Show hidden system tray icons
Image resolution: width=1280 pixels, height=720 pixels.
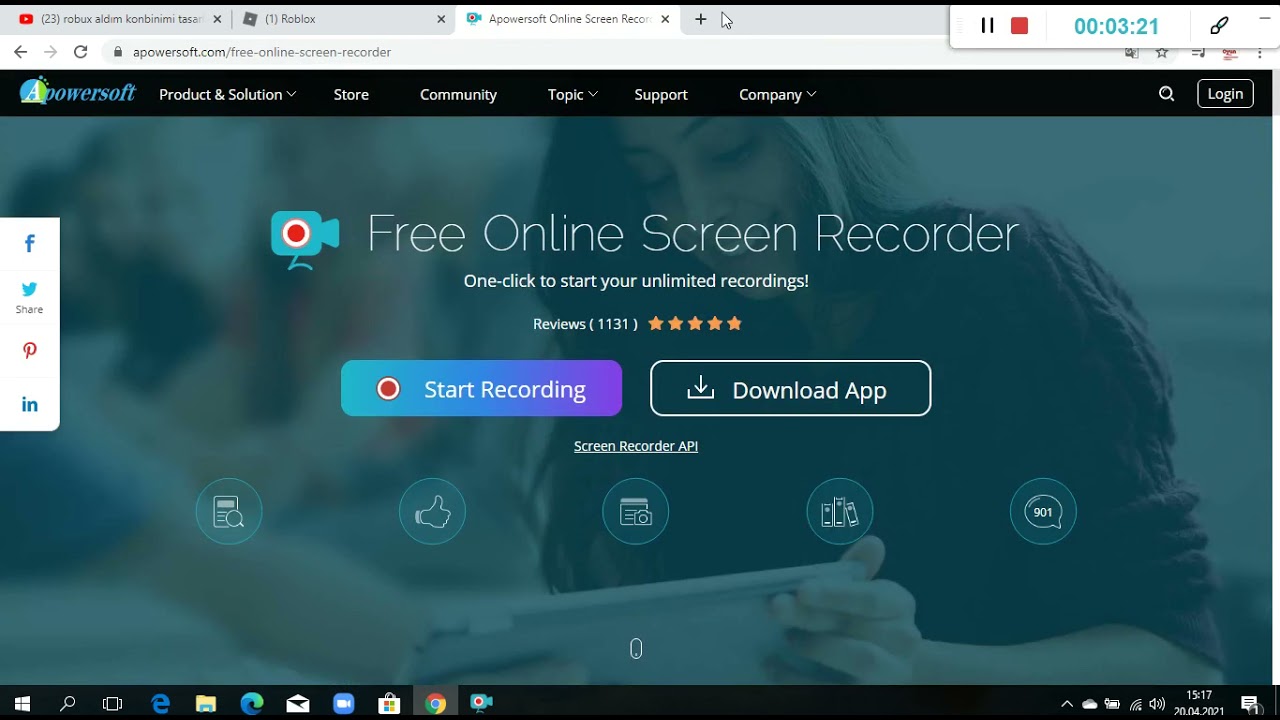tap(1067, 704)
